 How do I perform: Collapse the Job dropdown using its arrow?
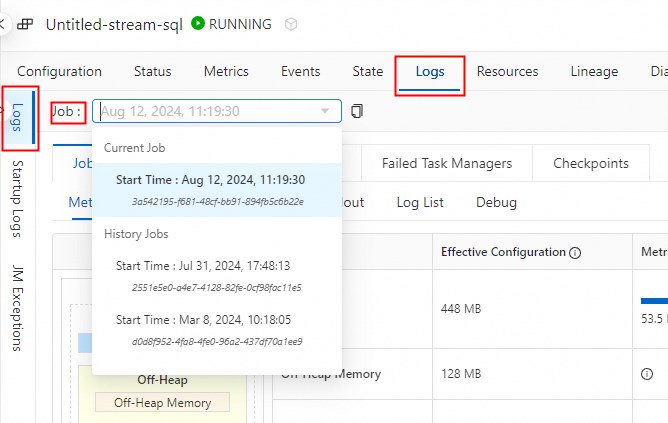tap(325, 111)
